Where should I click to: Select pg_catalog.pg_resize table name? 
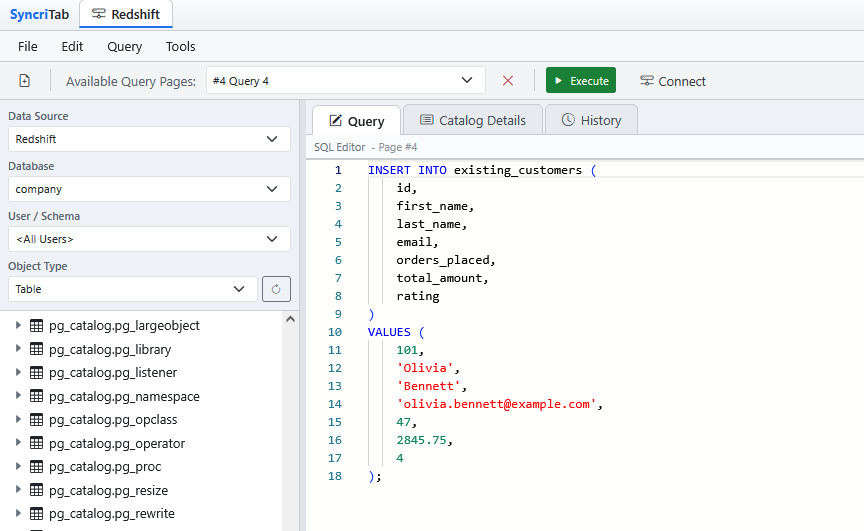pos(109,490)
